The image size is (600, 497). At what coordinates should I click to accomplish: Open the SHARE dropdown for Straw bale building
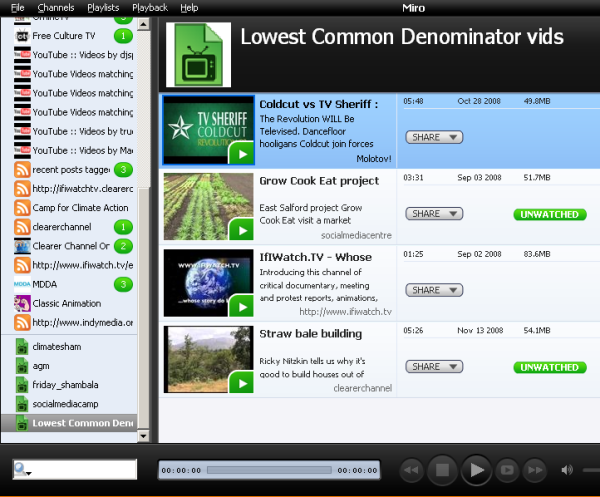(x=433, y=367)
